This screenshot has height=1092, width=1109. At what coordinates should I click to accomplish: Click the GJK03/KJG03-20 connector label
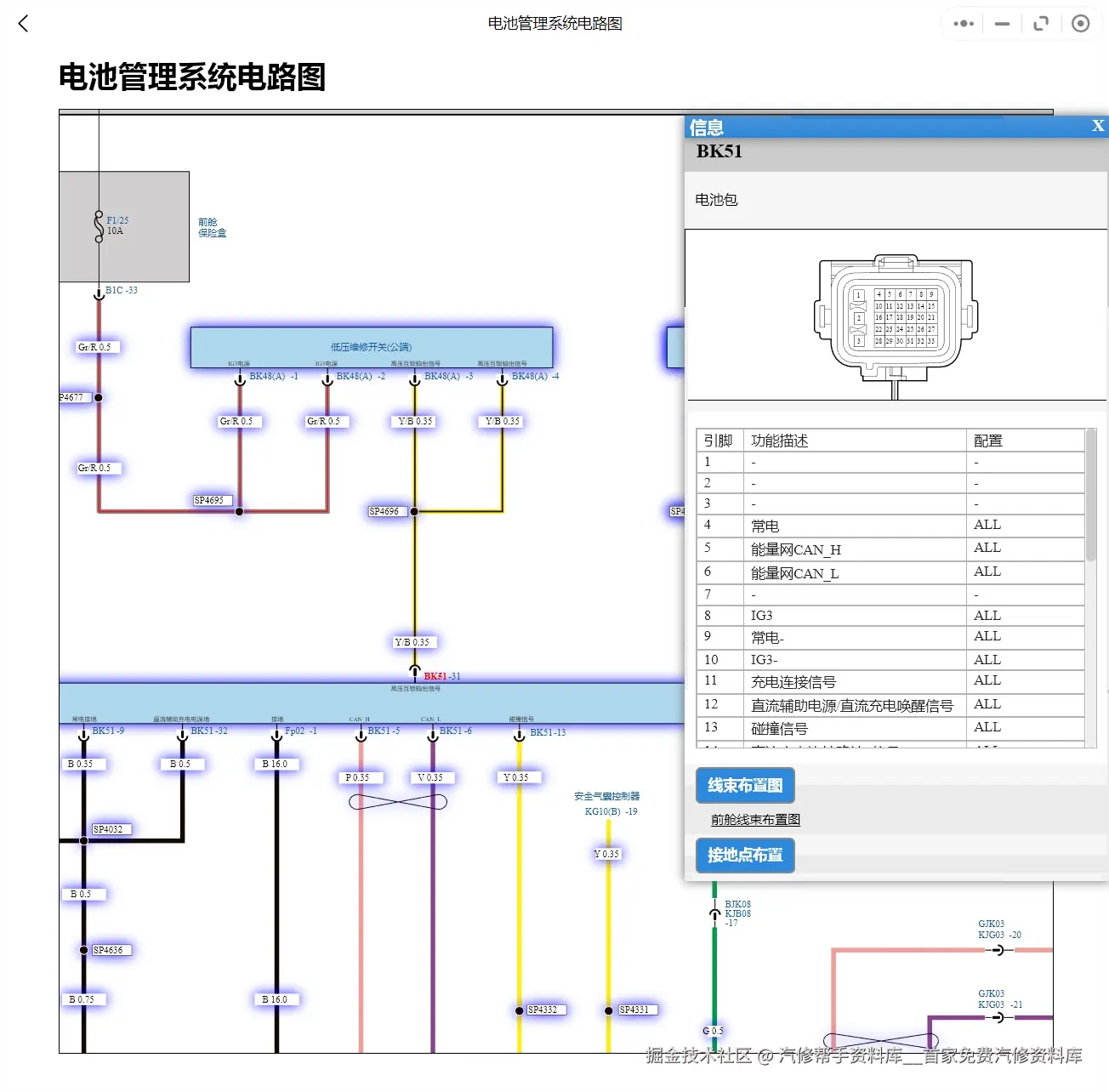point(997,928)
